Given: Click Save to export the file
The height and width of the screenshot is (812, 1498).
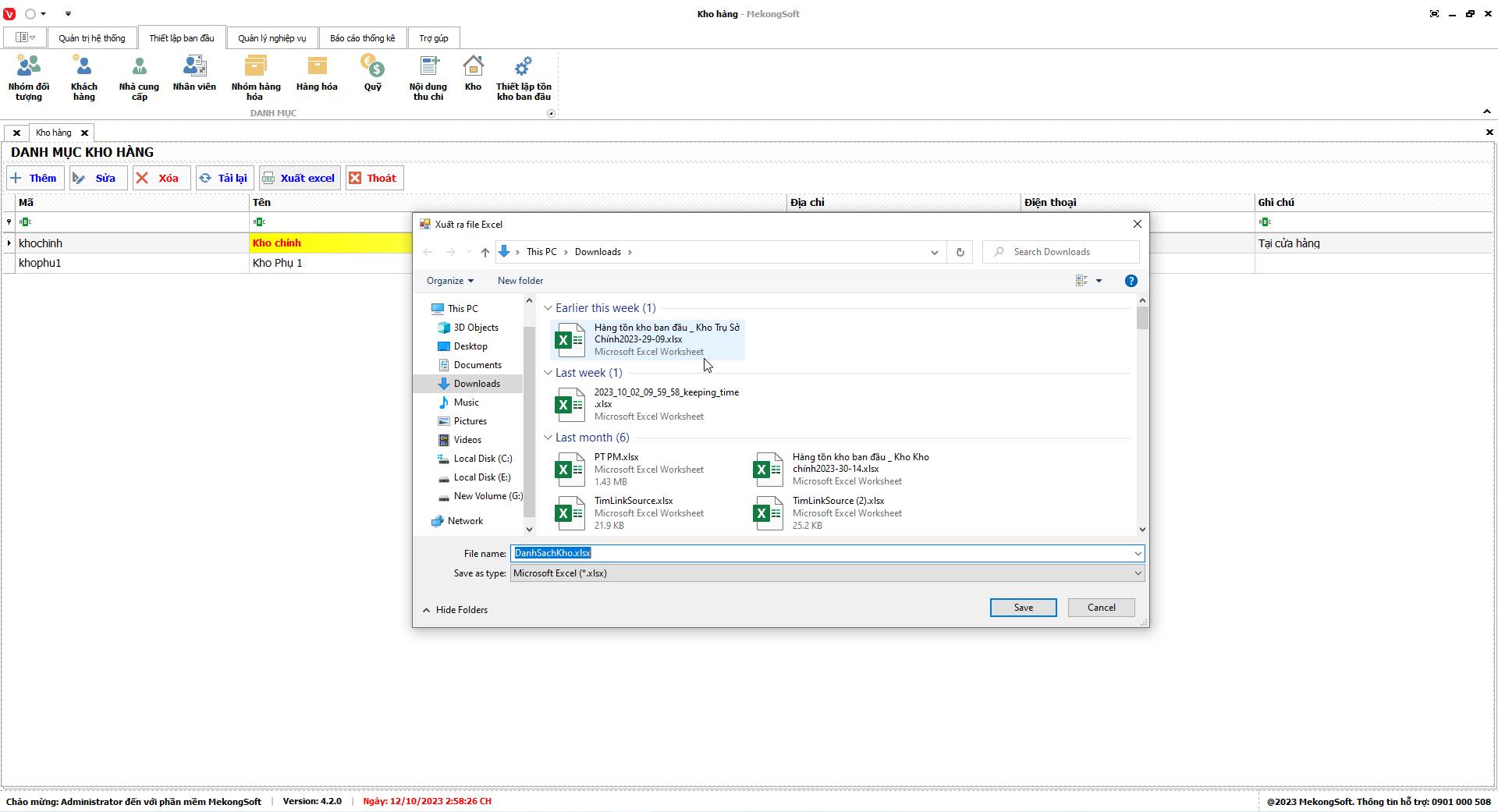Looking at the screenshot, I should point(1023,608).
